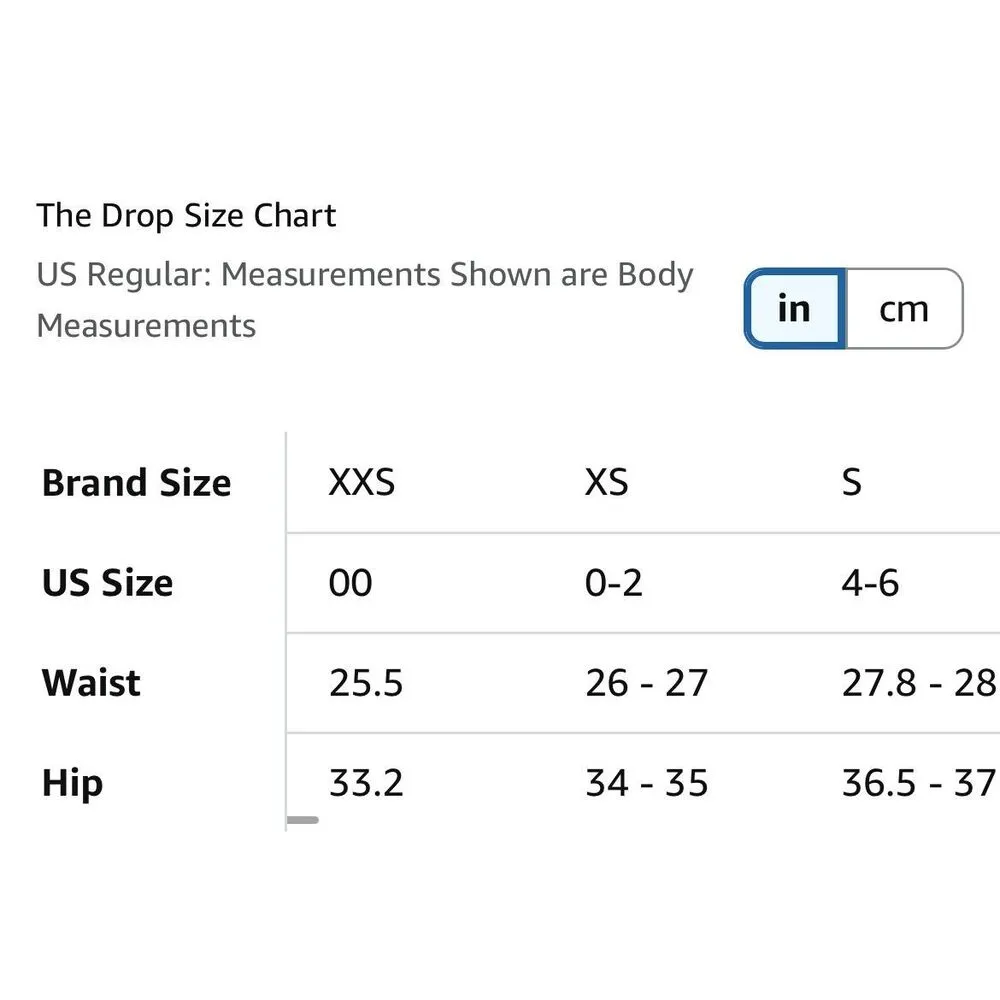This screenshot has height=1000, width=1000.
Task: Select the 0-2 US size cell
Action: pyautogui.click(x=614, y=583)
